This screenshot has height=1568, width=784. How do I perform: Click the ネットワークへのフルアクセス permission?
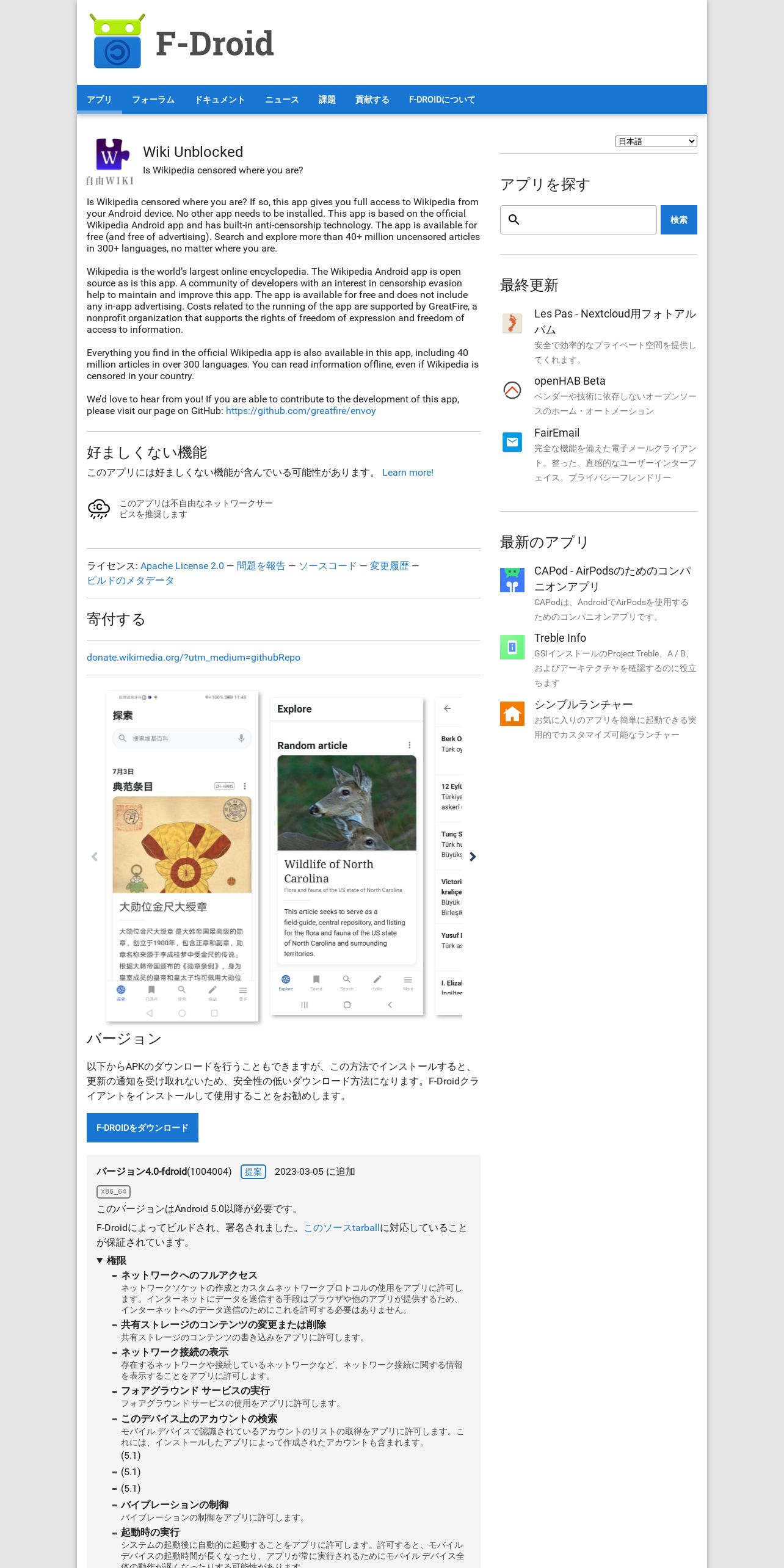tap(189, 1276)
